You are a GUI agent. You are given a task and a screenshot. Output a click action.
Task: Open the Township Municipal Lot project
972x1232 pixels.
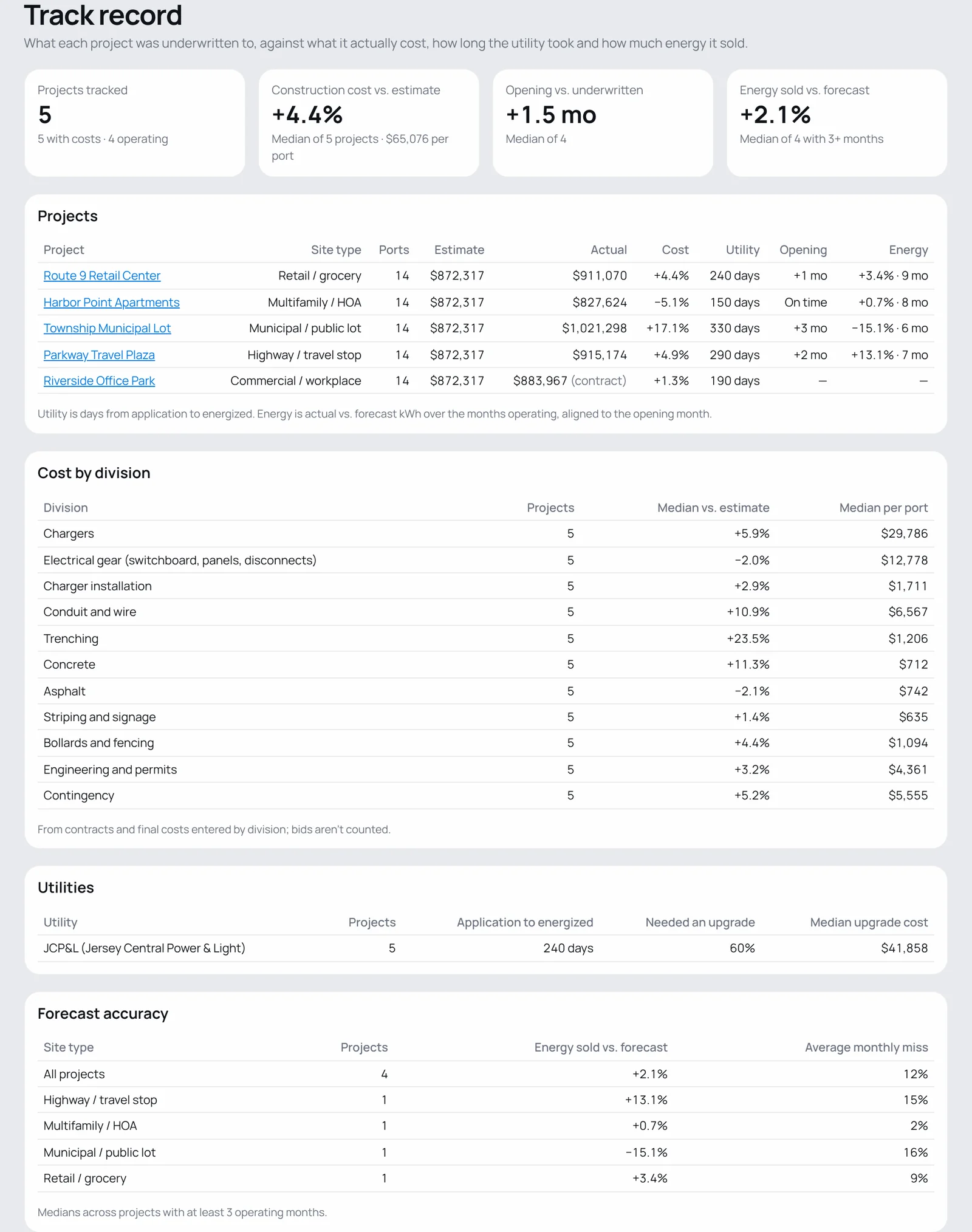coord(107,329)
